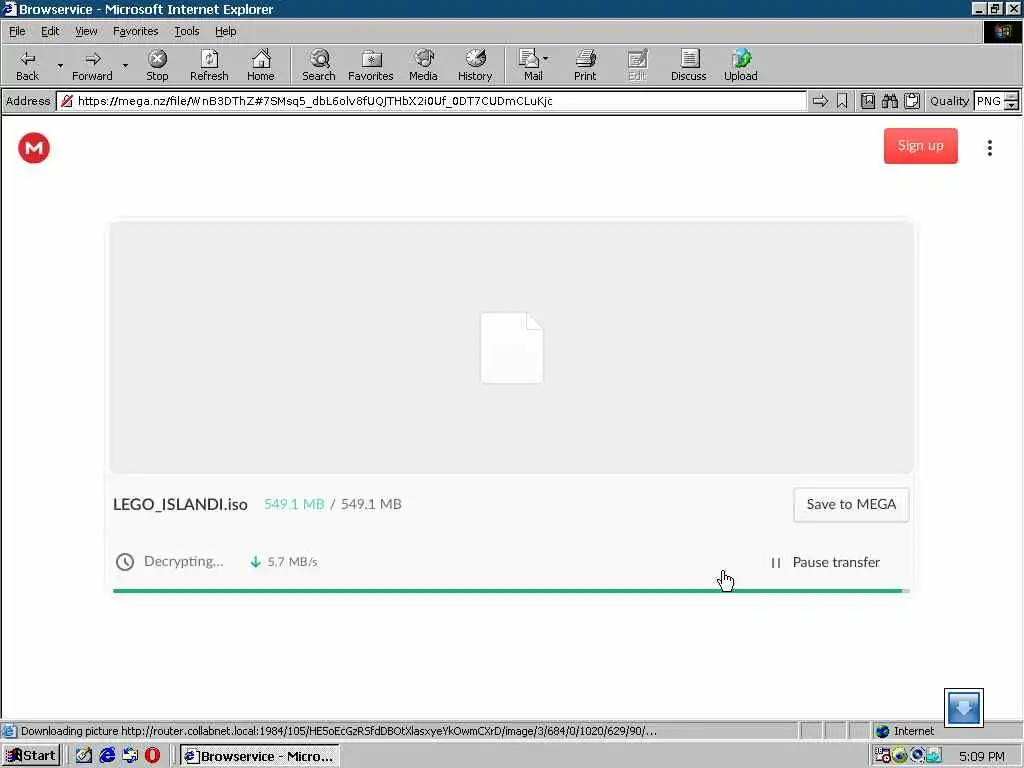Click Save to MEGA button
Image resolution: width=1024 pixels, height=768 pixels.
click(851, 504)
